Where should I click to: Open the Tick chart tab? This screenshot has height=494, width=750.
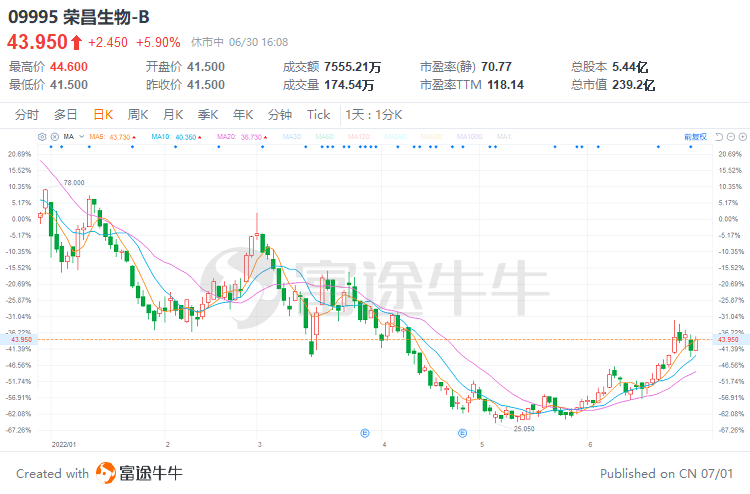(x=319, y=115)
